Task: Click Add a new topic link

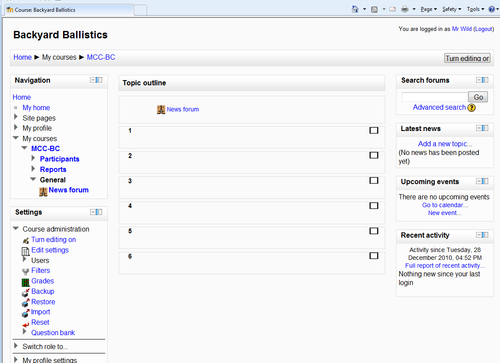Action: click(x=445, y=144)
